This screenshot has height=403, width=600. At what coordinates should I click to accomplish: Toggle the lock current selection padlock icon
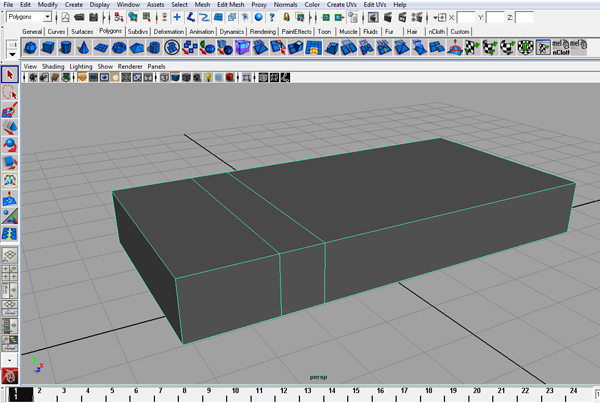[286, 17]
